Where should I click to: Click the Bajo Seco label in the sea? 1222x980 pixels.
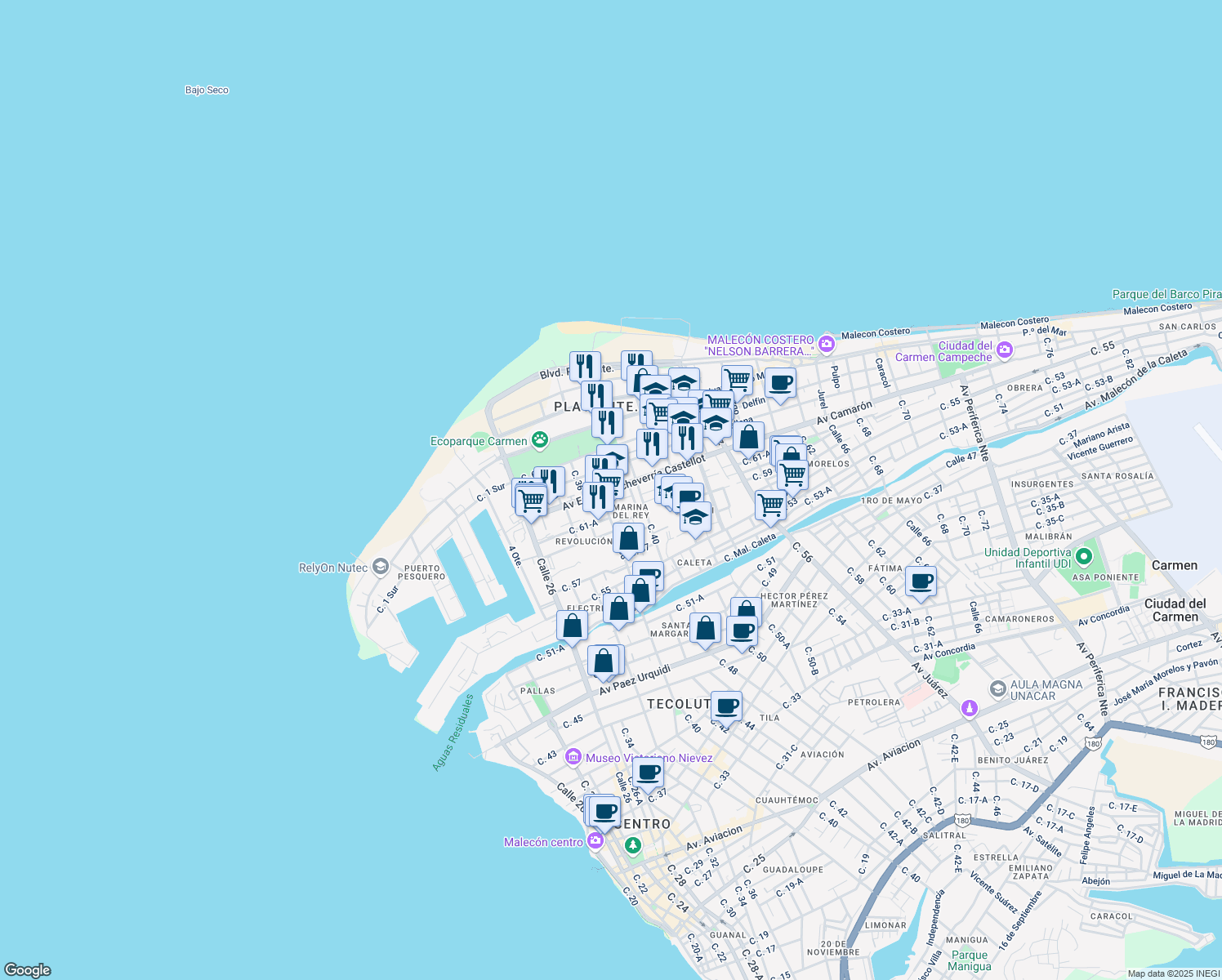[207, 90]
